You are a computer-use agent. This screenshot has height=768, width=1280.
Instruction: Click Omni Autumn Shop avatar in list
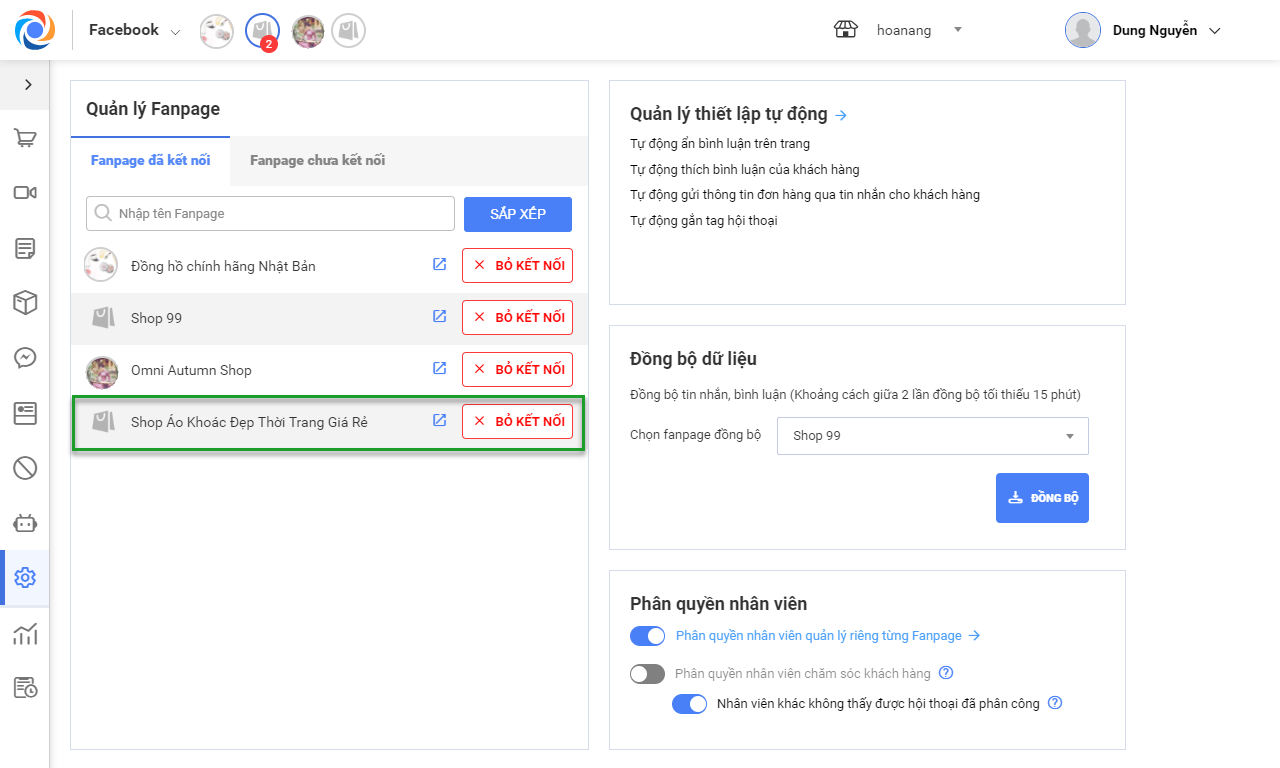[x=101, y=371]
